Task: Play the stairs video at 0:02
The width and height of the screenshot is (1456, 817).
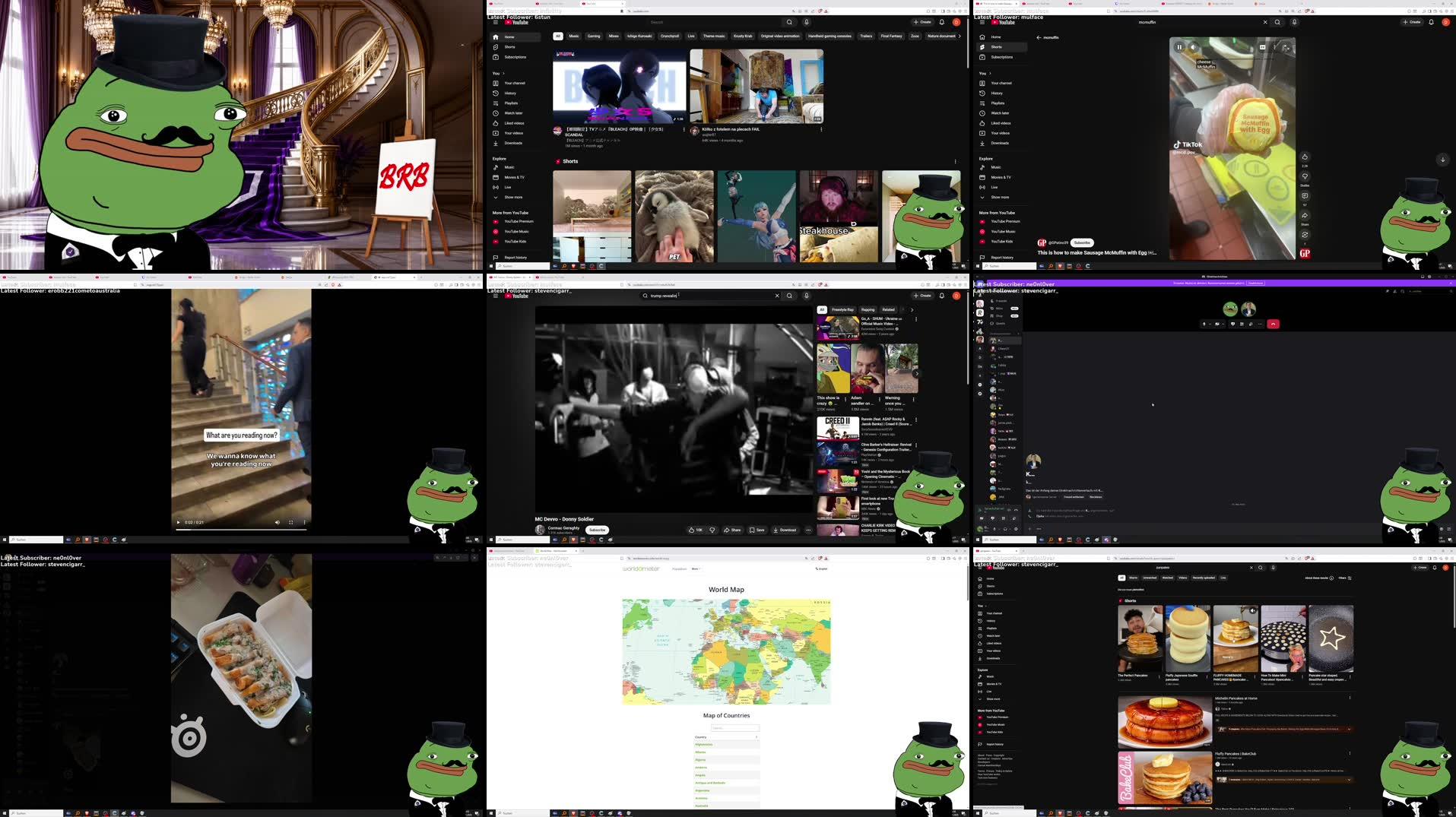Action: coord(179,522)
